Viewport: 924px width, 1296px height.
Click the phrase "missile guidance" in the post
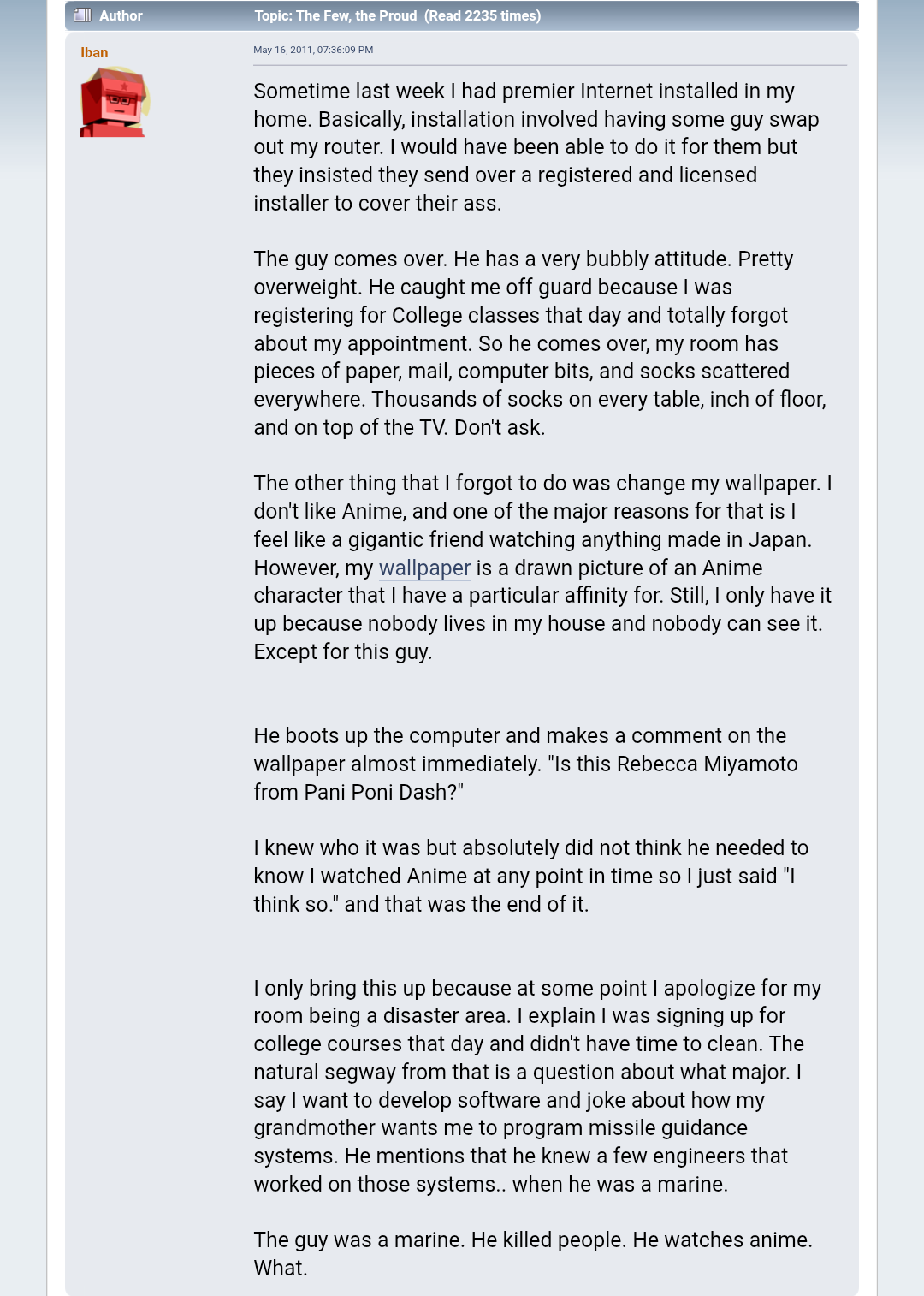coord(668,1128)
